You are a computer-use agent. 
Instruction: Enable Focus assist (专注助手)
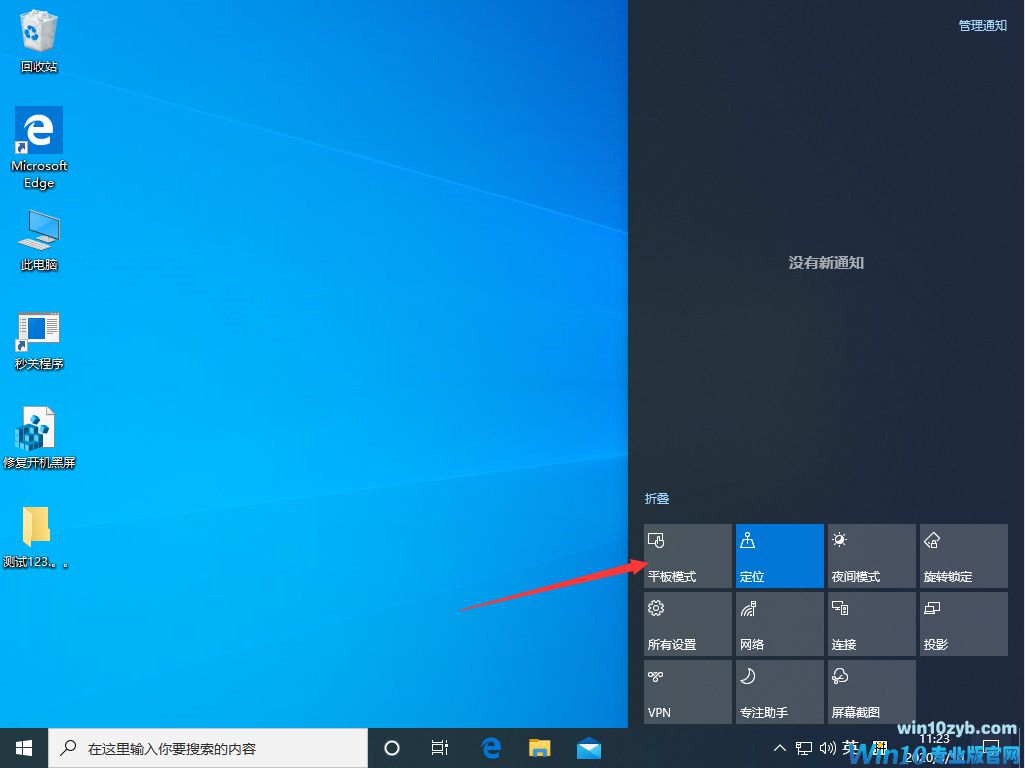779,691
